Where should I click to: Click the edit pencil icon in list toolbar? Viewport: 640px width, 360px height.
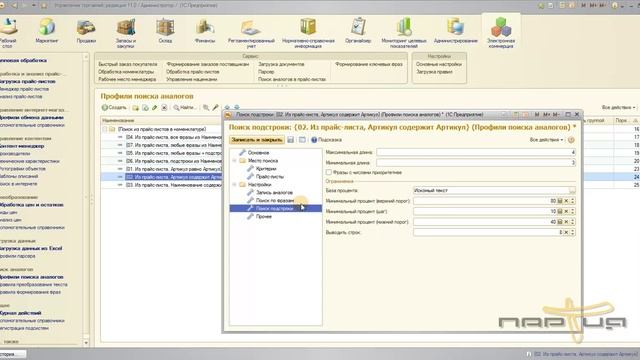155,108
